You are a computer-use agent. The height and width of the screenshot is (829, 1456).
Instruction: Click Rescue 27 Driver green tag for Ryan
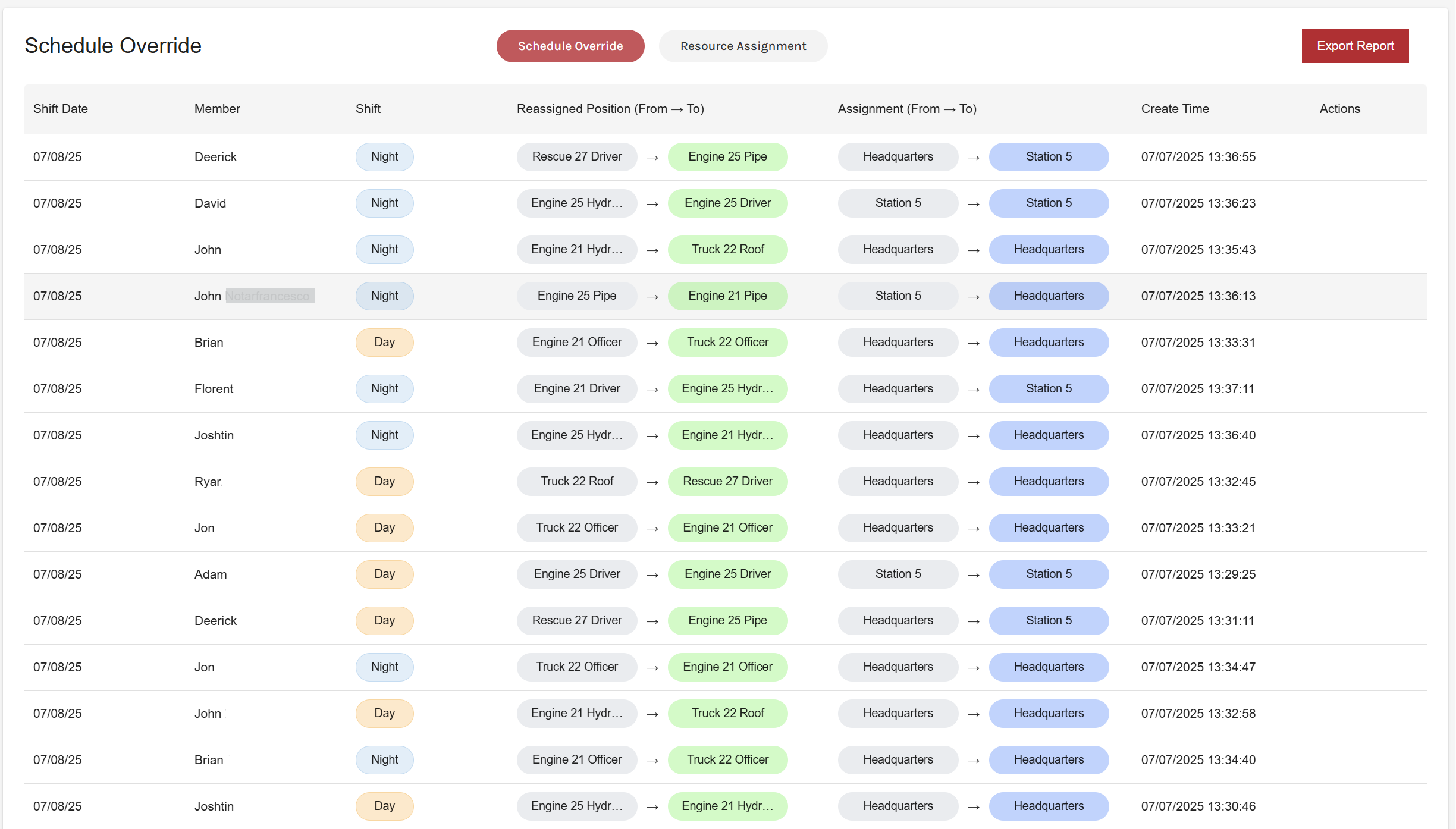pos(727,481)
